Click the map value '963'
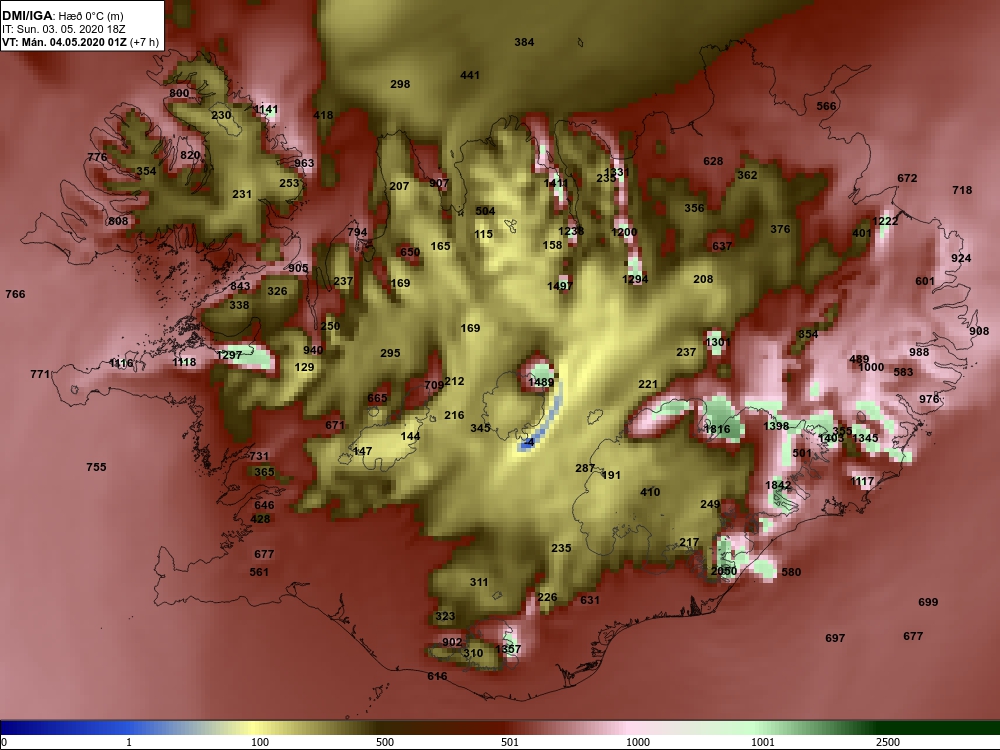The image size is (1000, 750). pos(304,163)
